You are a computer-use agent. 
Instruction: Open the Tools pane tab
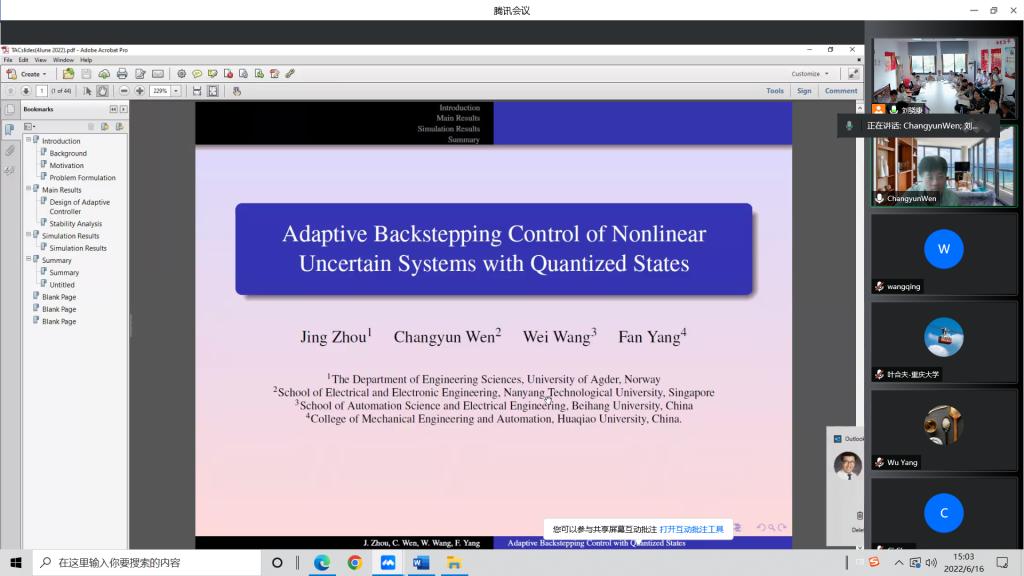[774, 91]
